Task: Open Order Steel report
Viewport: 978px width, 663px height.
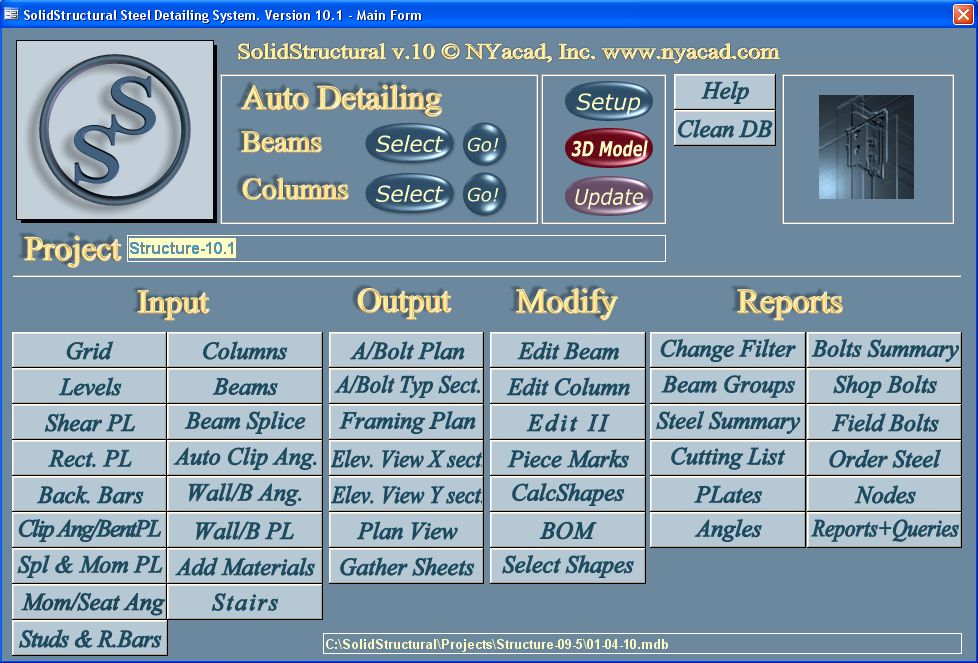Action: pos(884,458)
